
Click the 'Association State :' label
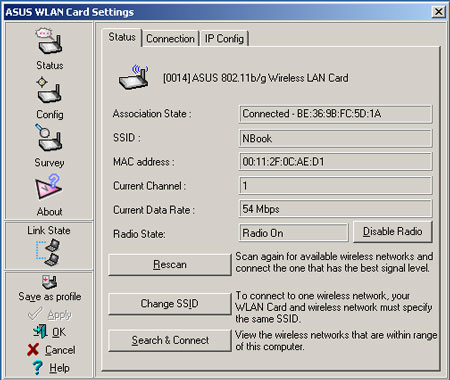(x=152, y=114)
